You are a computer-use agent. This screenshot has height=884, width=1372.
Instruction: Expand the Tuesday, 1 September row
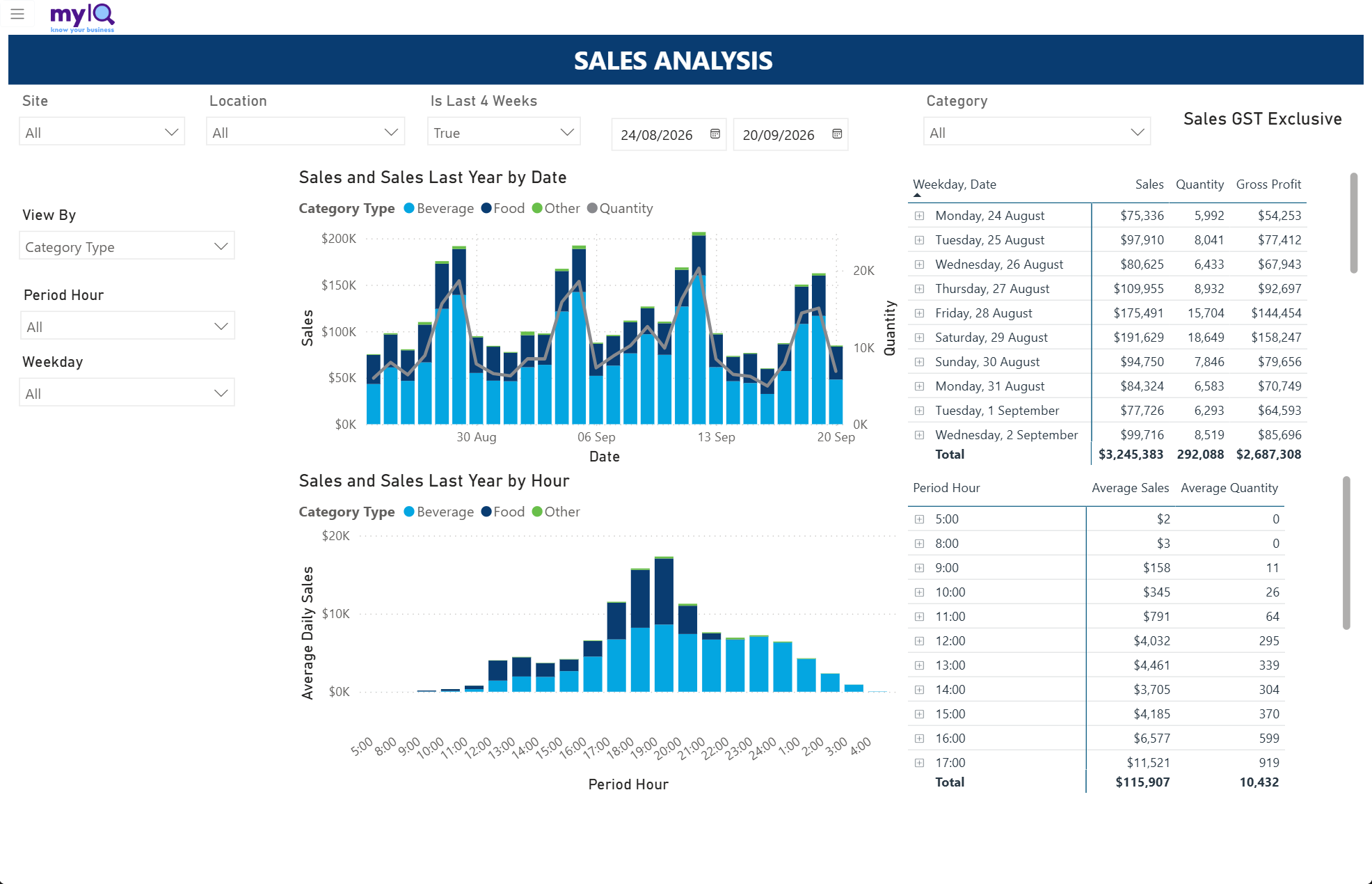point(919,411)
